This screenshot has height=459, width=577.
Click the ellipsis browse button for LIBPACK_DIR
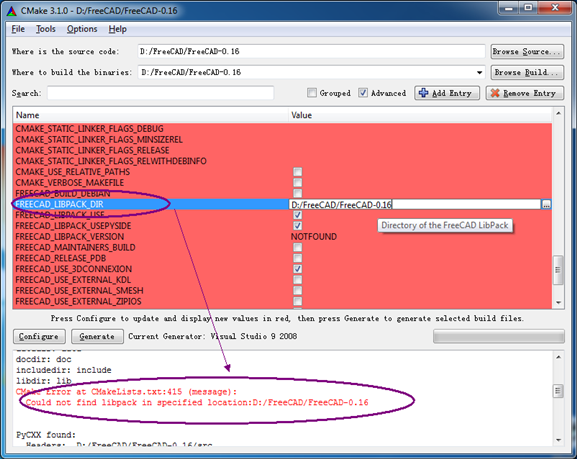point(546,205)
